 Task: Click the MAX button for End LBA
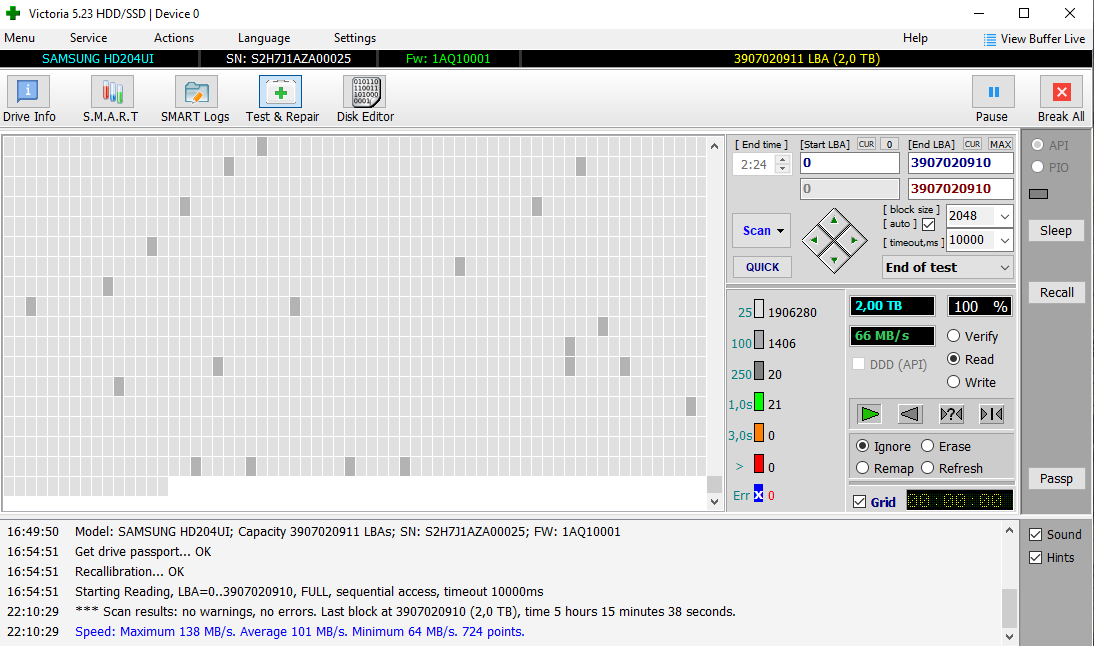[1001, 144]
